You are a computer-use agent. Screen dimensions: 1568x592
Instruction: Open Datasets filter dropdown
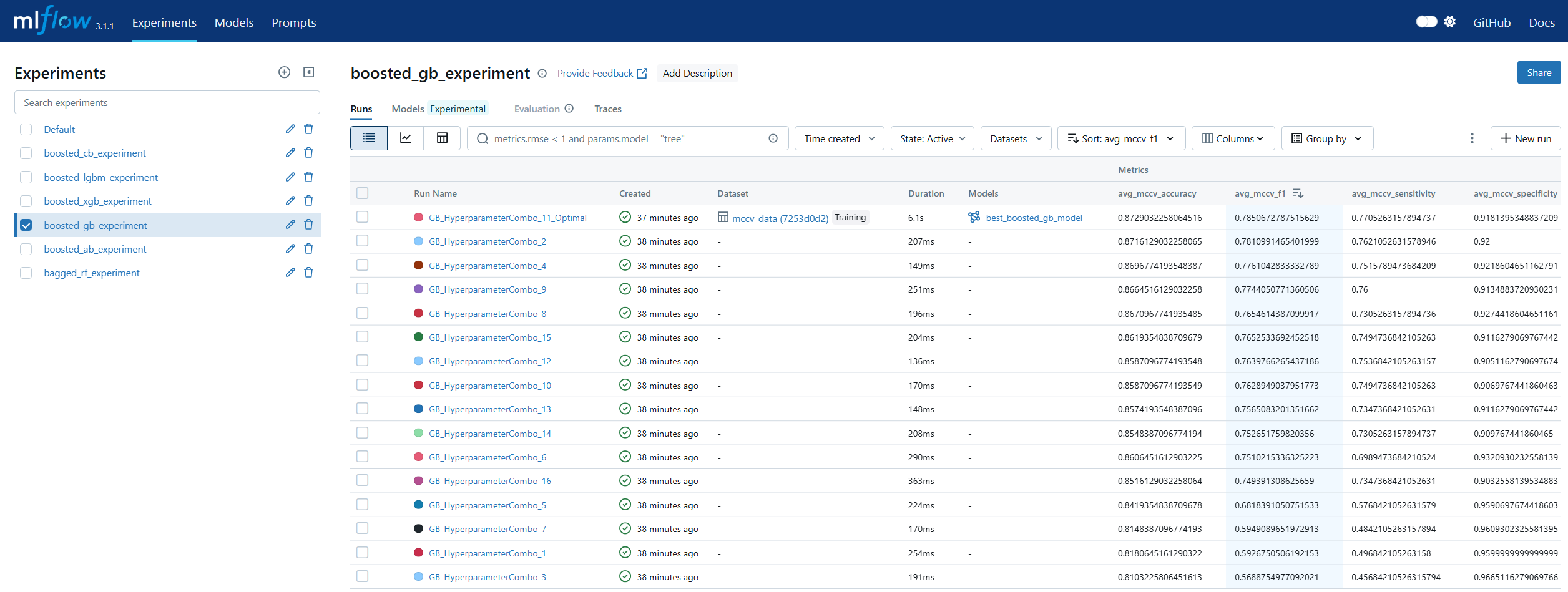tap(1016, 138)
